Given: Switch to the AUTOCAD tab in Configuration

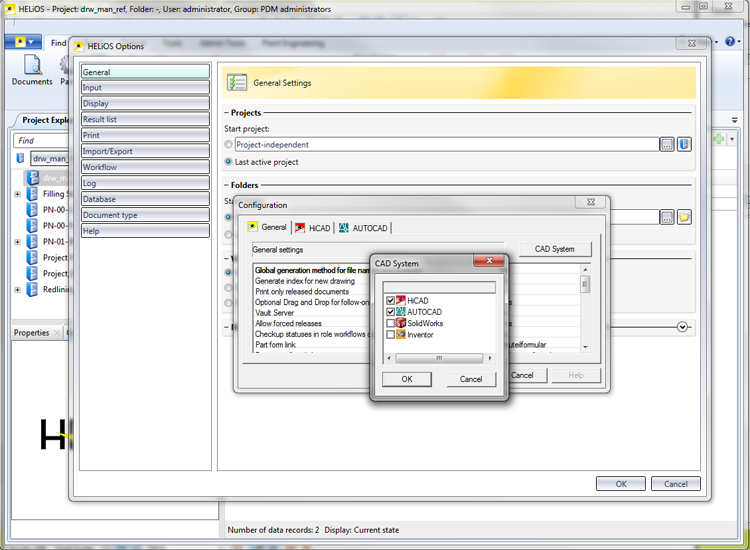Looking at the screenshot, I should click(364, 228).
